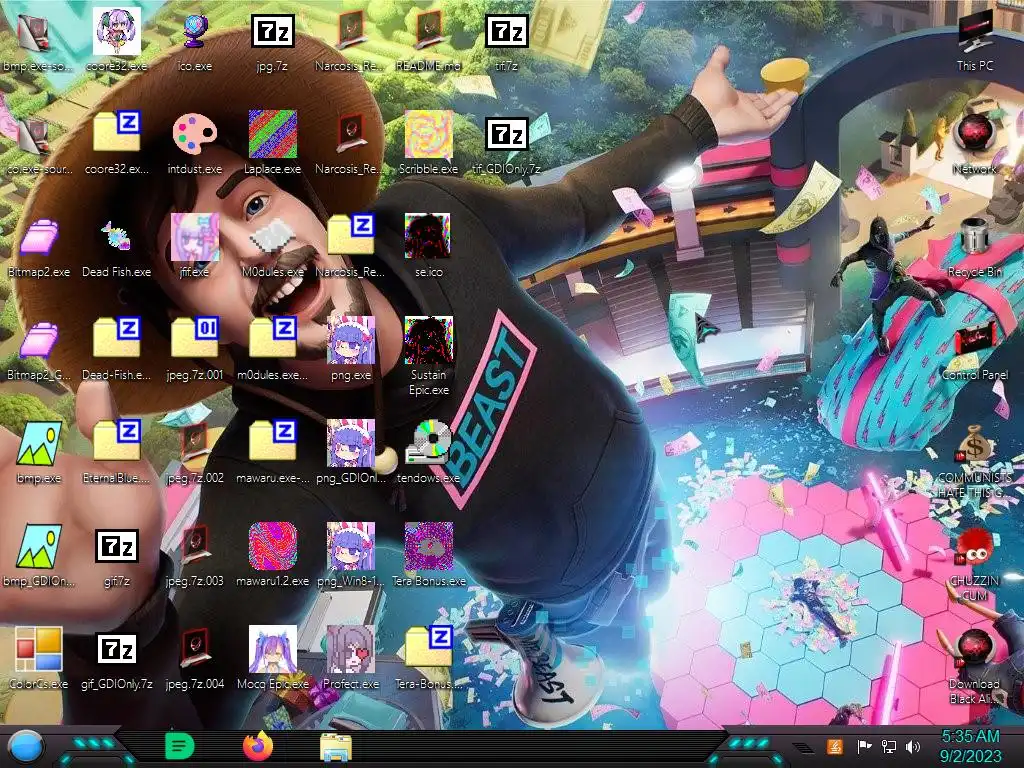Select the png_GDIOnl... icon
Viewport: 1024px width, 768px height.
point(351,443)
